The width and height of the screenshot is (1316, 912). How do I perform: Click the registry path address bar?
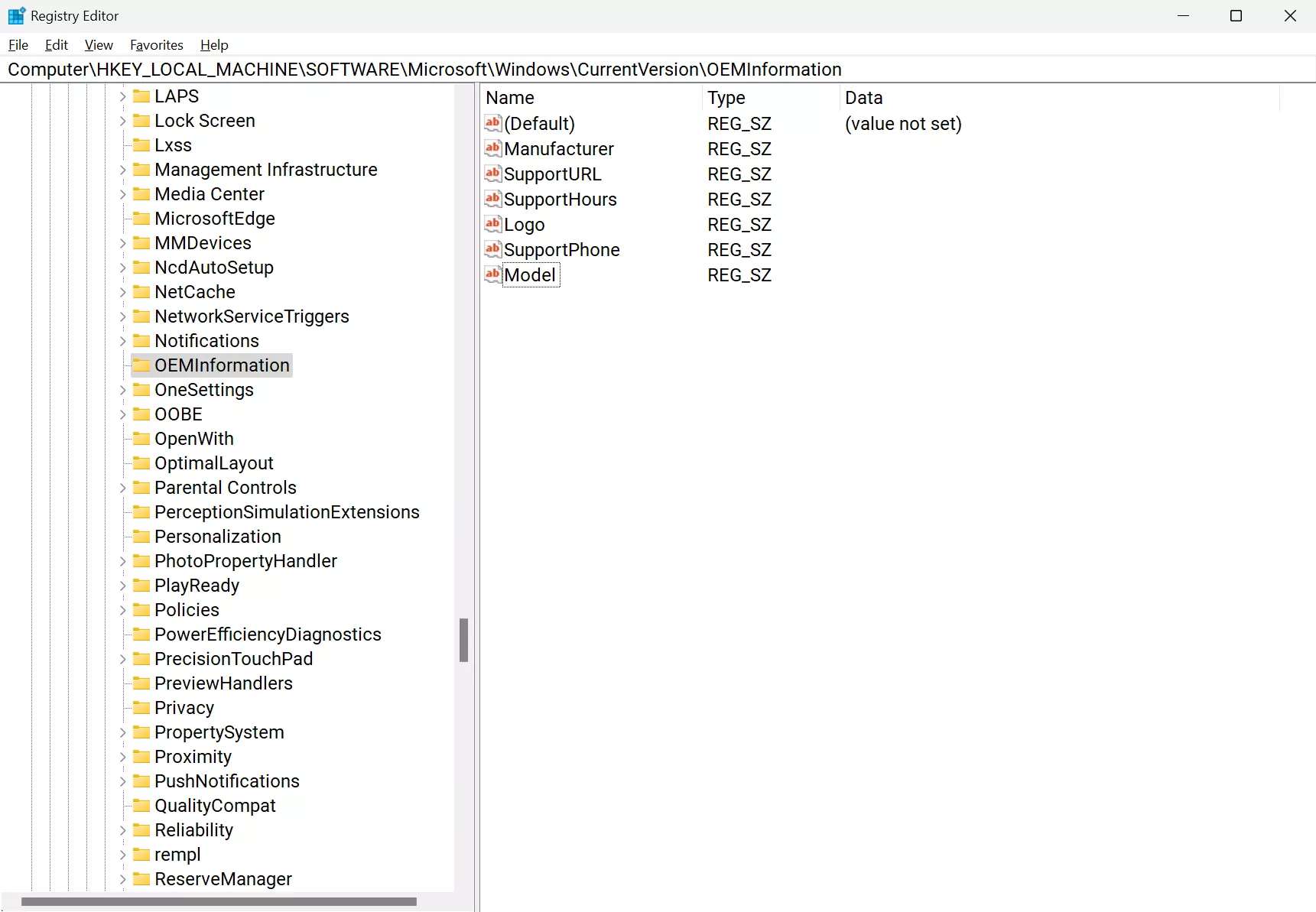pyautogui.click(x=658, y=70)
